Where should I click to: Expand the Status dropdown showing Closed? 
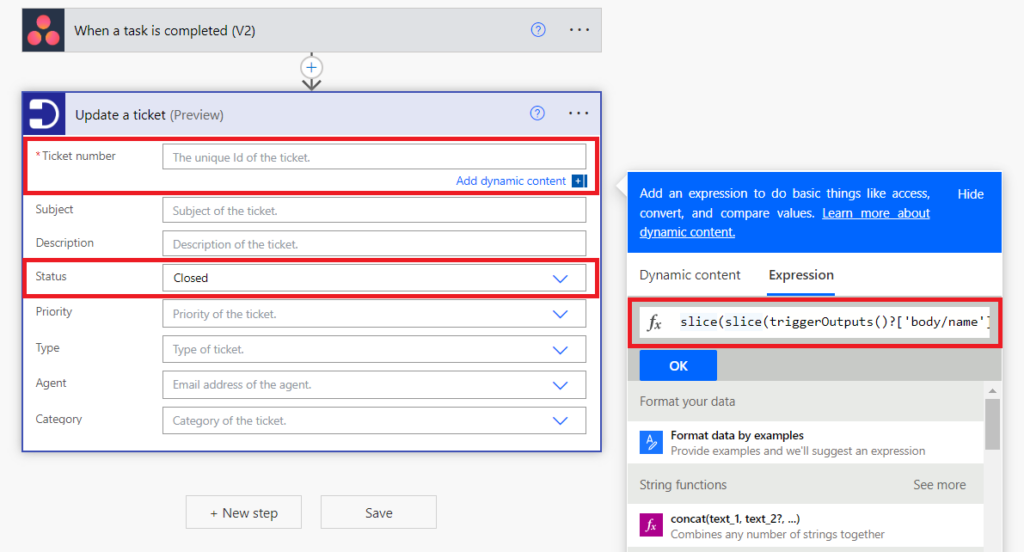pos(560,278)
